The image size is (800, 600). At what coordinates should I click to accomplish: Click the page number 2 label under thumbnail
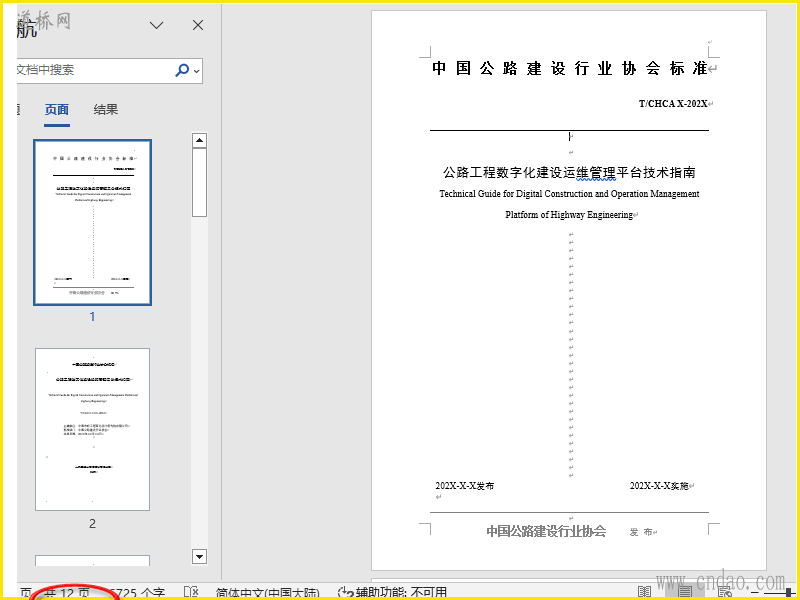[92, 523]
